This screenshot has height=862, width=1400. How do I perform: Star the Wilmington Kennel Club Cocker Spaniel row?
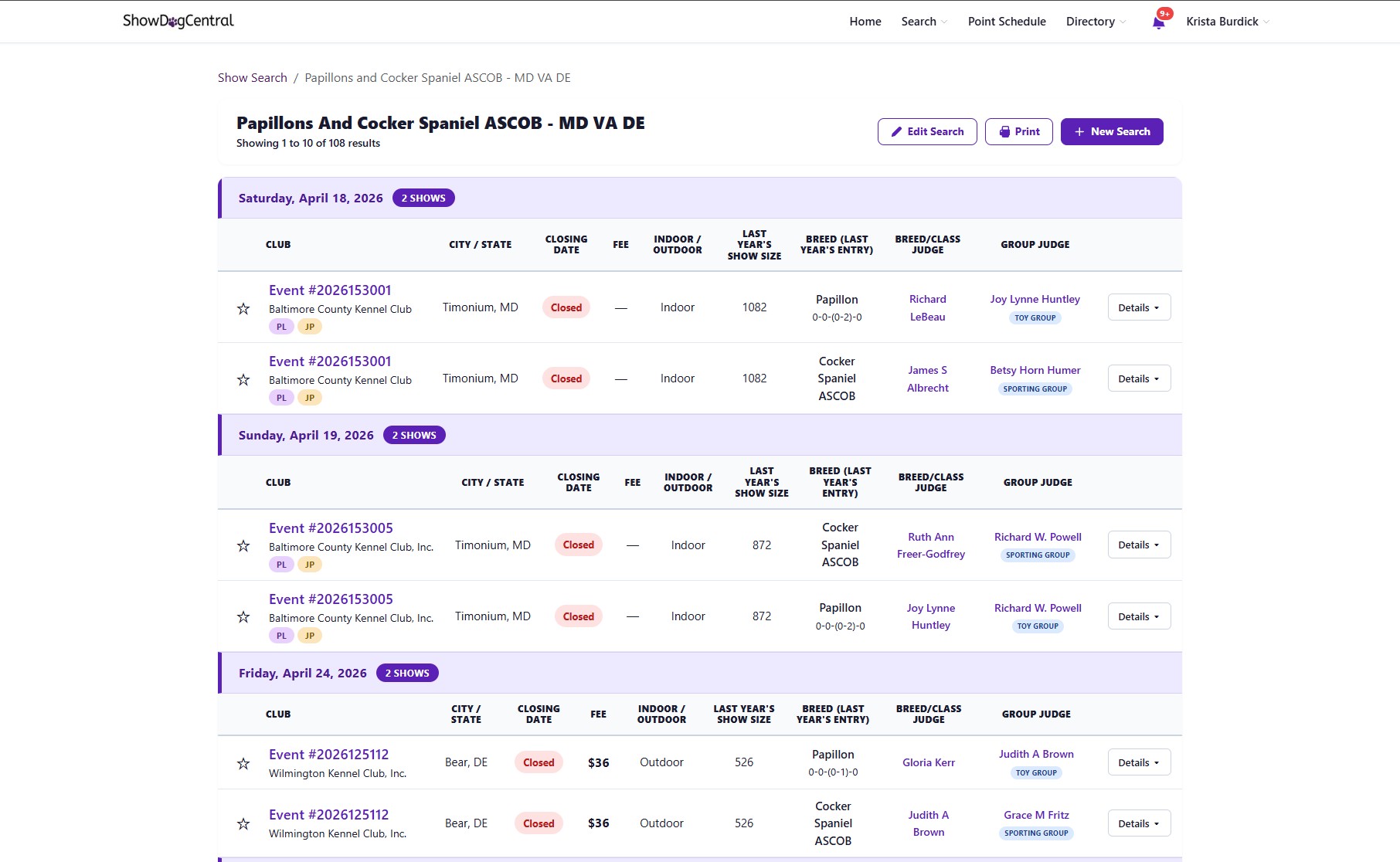click(243, 823)
